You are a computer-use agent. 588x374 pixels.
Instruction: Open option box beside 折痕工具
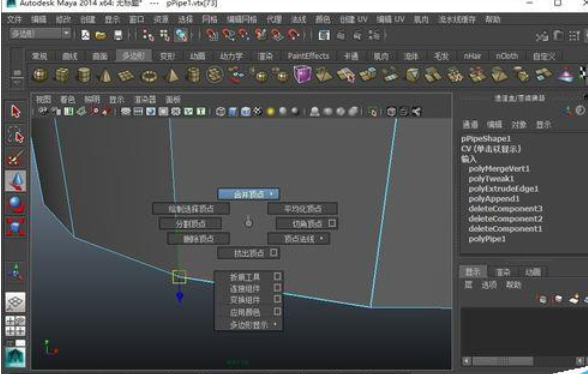pyautogui.click(x=277, y=276)
